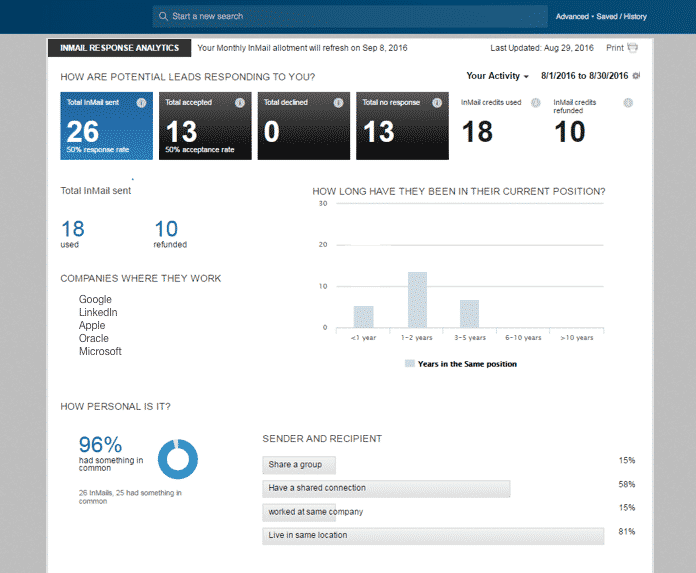Select the Total accepted tile

(x=204, y=127)
